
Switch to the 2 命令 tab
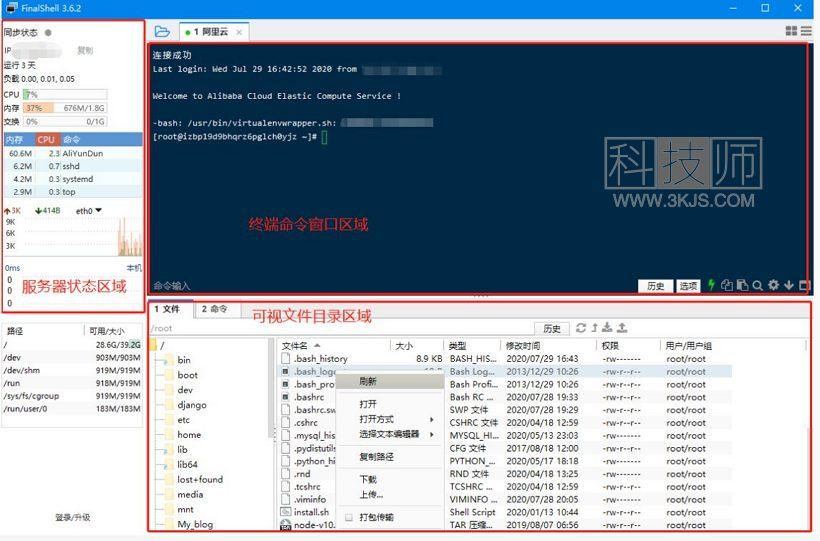pos(215,309)
